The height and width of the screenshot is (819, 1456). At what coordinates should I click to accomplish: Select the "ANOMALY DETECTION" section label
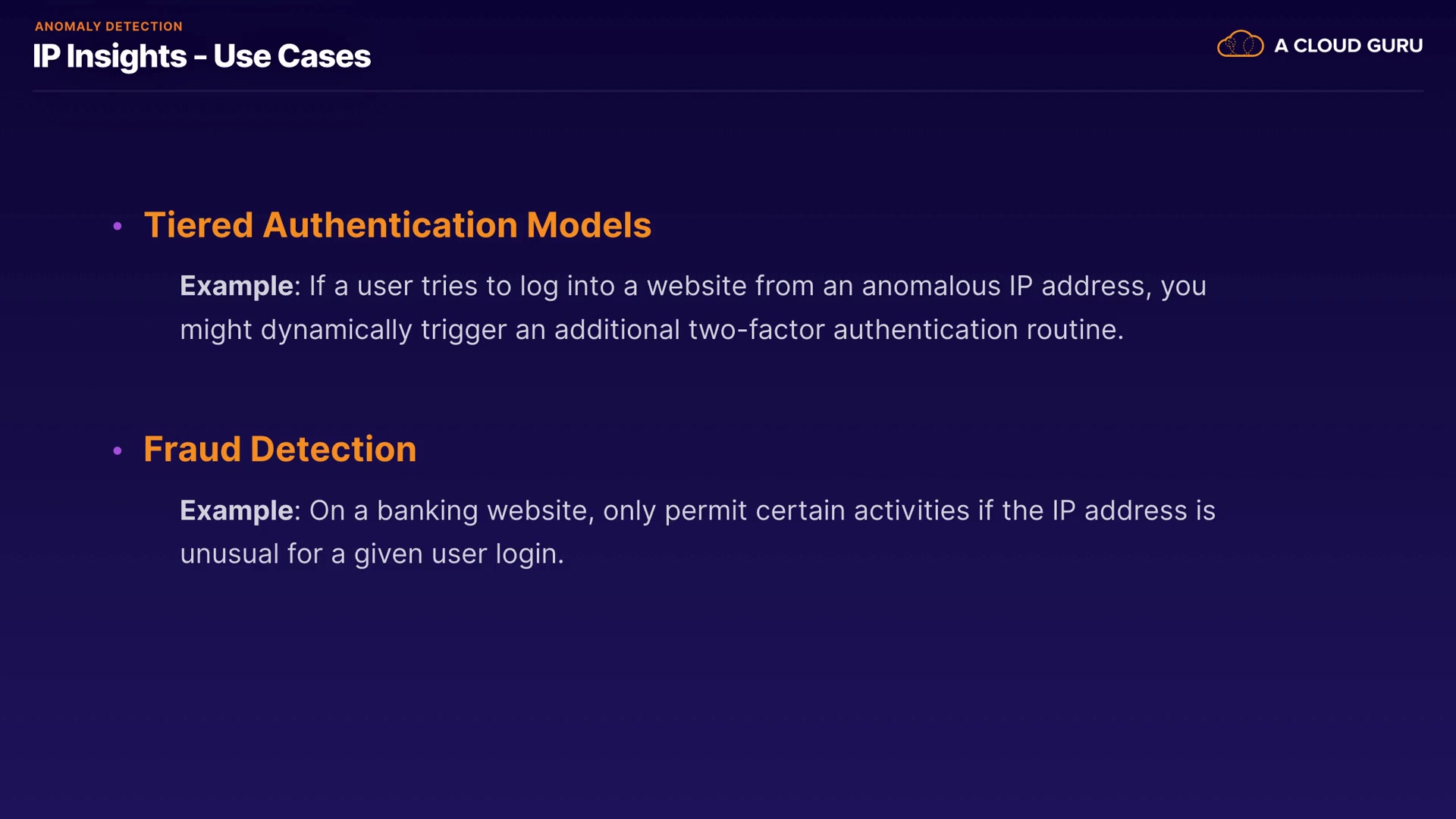tap(108, 27)
